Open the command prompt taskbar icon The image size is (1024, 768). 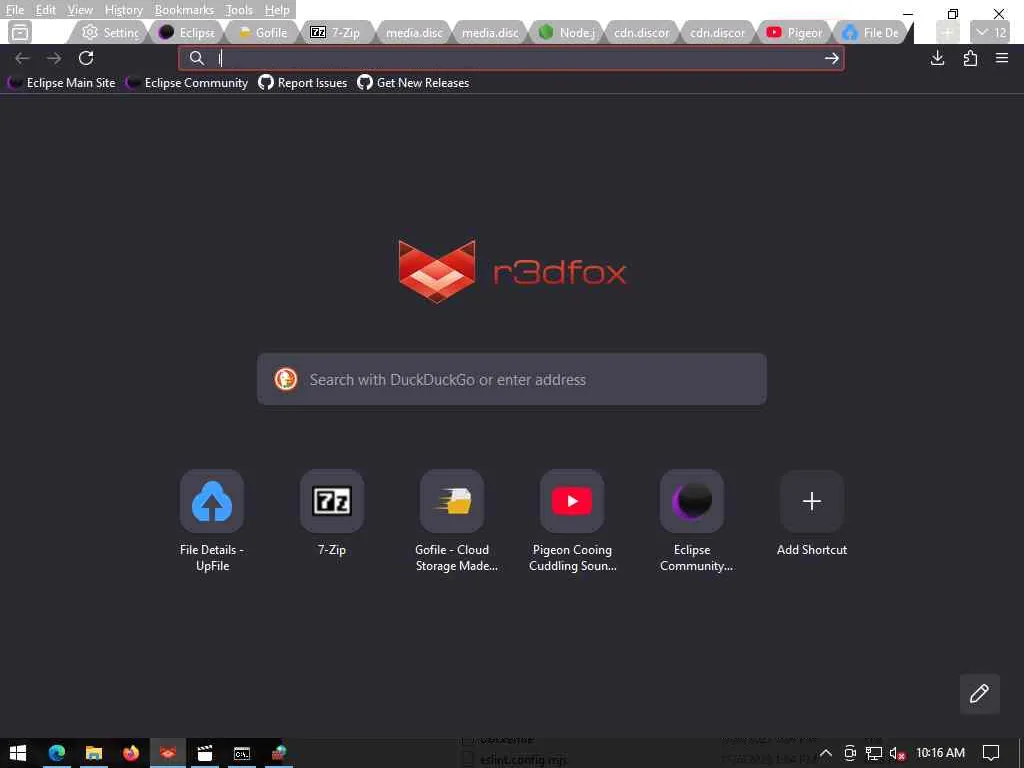coord(242,753)
